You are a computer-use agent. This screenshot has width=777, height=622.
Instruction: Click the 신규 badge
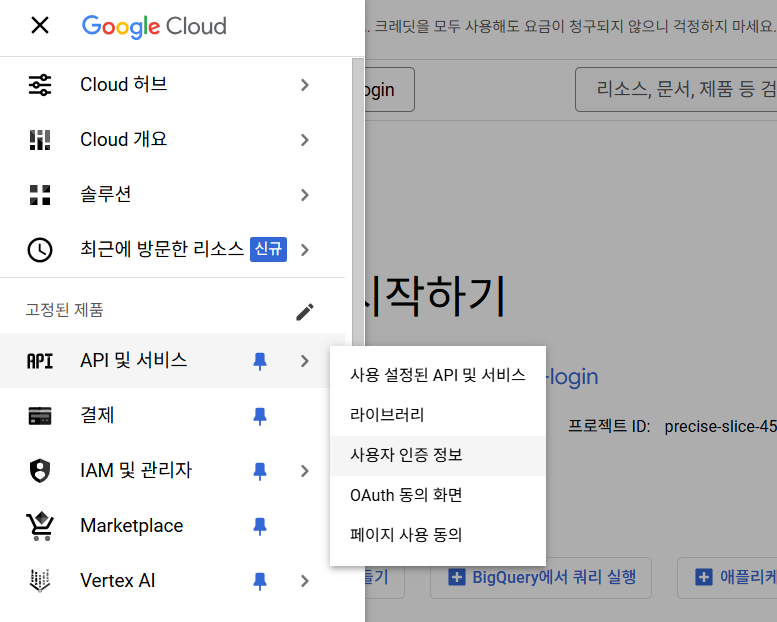[x=268, y=249]
